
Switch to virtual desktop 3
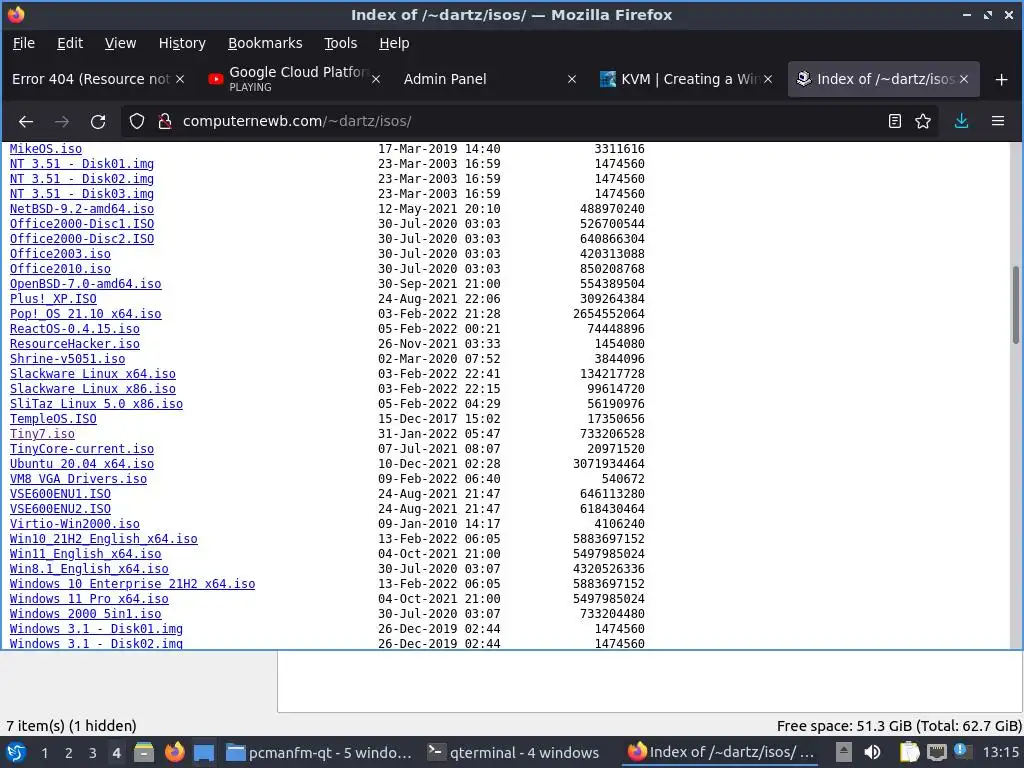[x=93, y=753]
